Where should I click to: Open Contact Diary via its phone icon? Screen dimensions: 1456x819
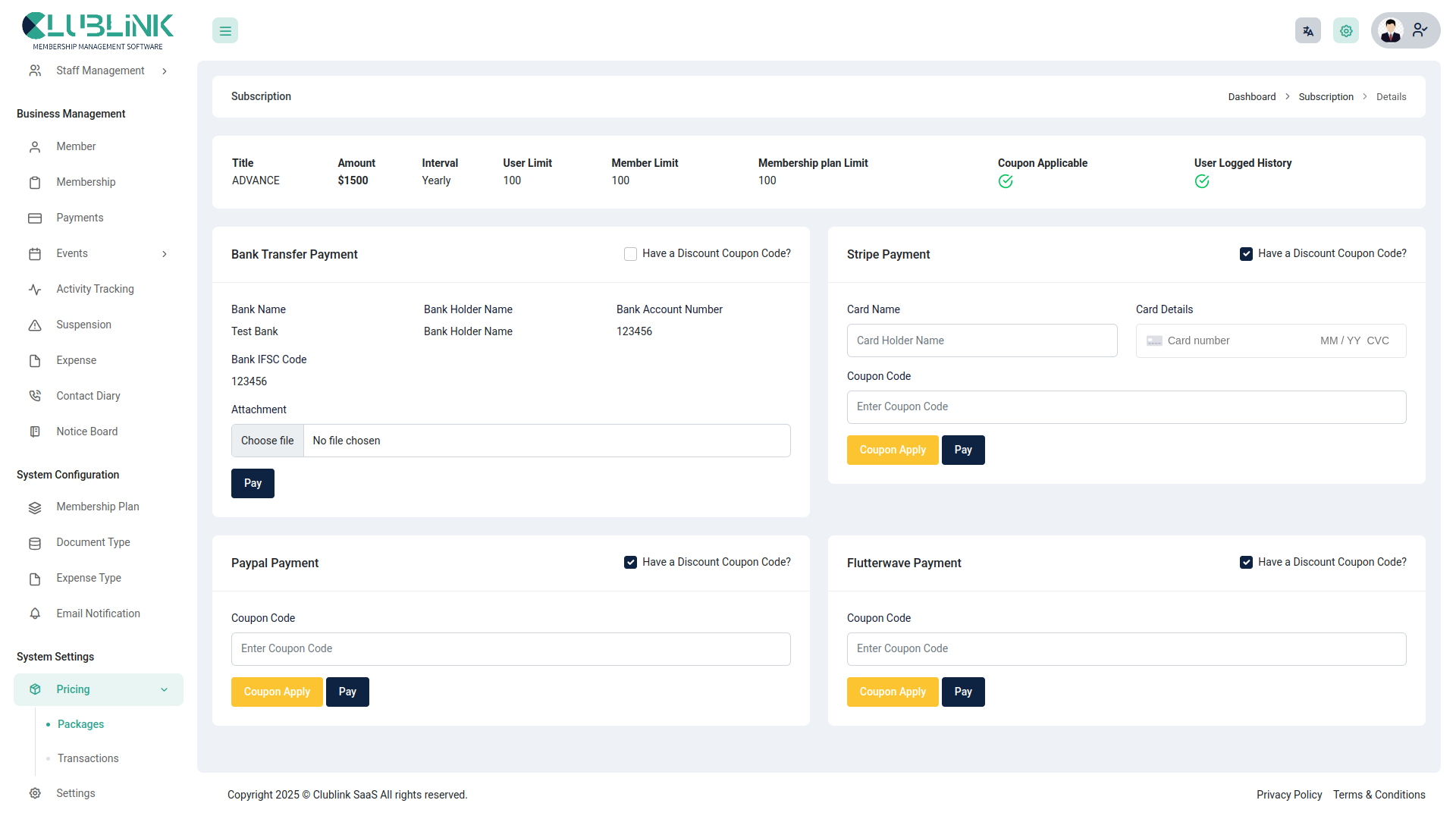(x=35, y=395)
